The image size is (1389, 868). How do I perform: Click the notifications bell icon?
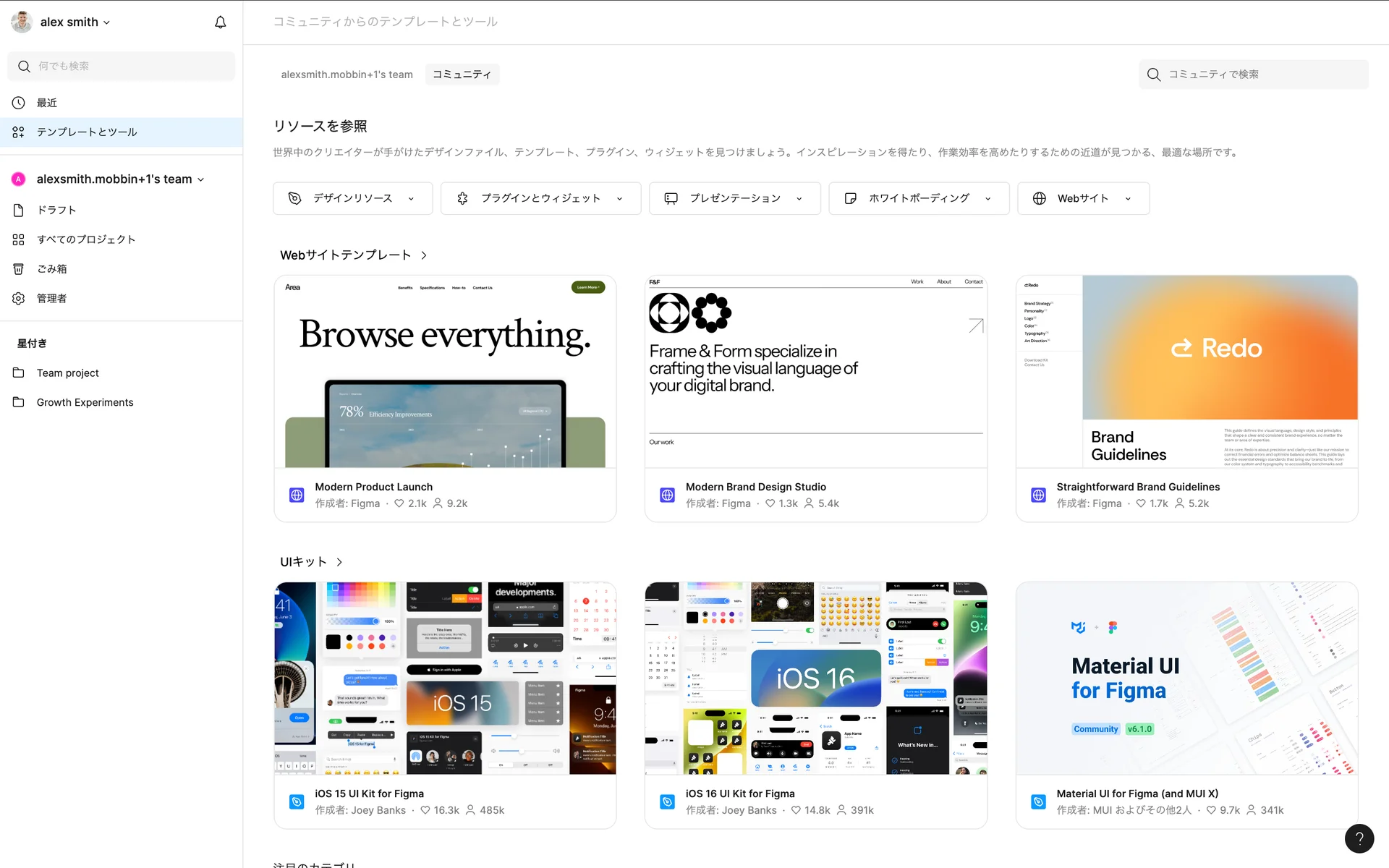pos(221,22)
